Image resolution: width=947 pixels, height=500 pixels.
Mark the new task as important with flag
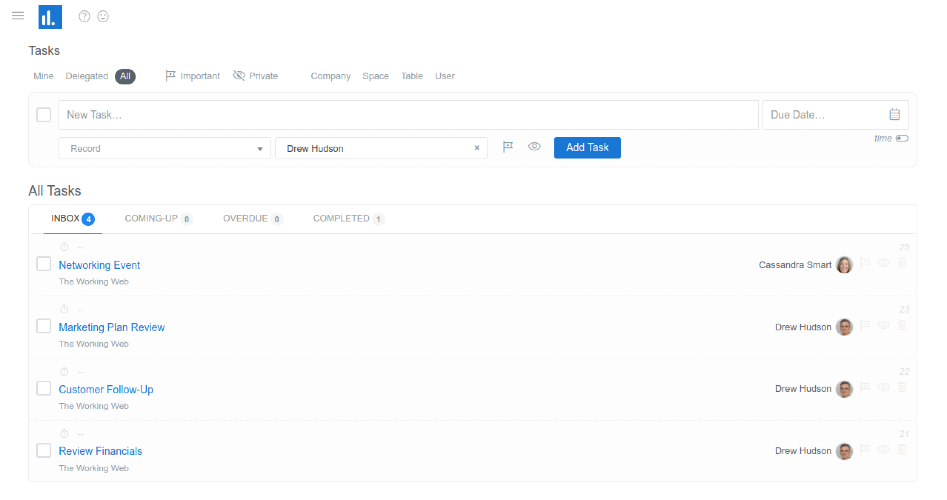(x=508, y=147)
